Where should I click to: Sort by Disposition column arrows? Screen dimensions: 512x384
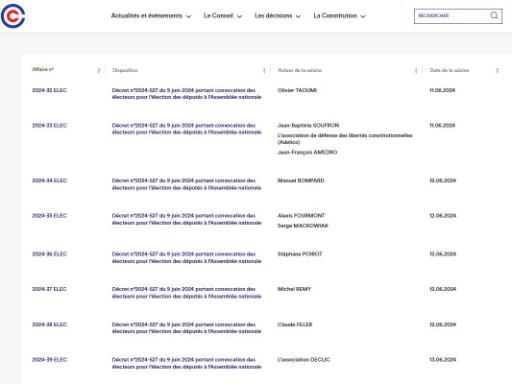click(264, 70)
